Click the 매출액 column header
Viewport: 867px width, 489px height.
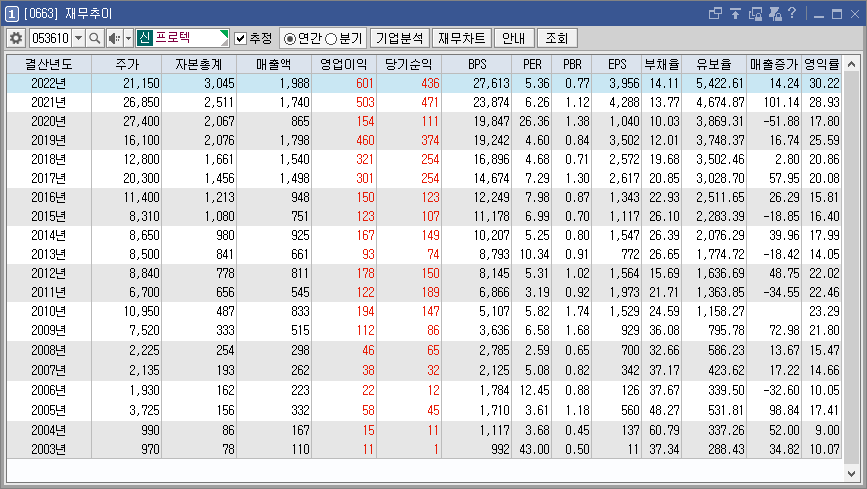click(274, 64)
